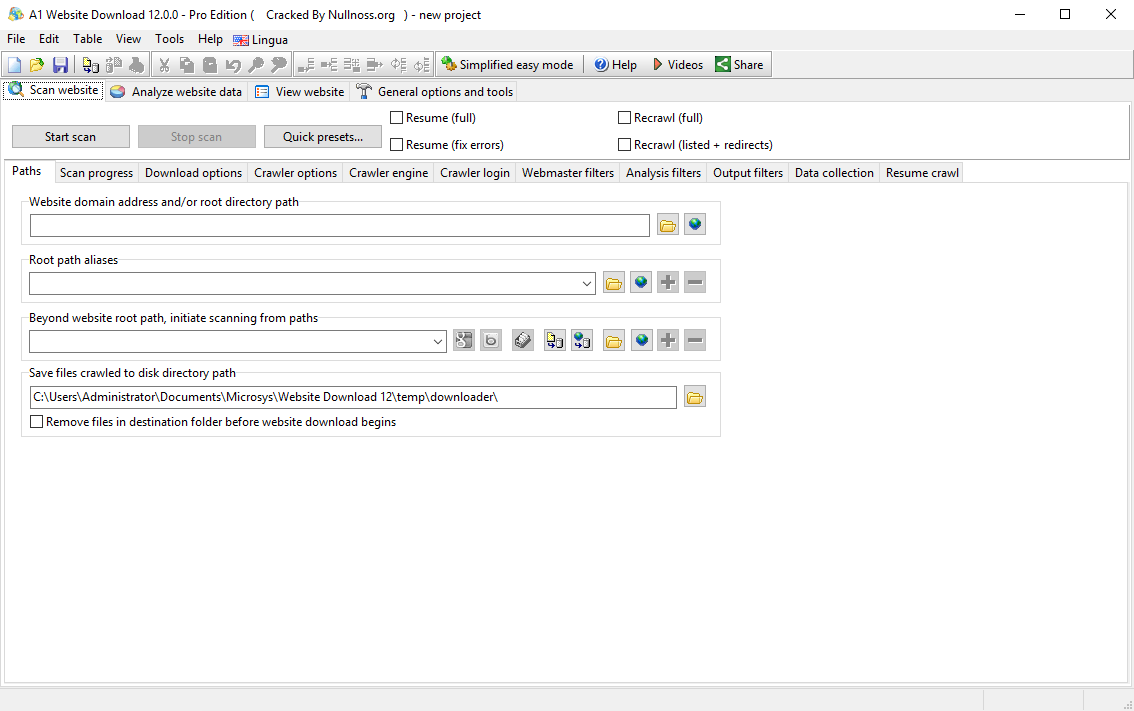Click the Undo arrow toolbar icon

[x=233, y=65]
